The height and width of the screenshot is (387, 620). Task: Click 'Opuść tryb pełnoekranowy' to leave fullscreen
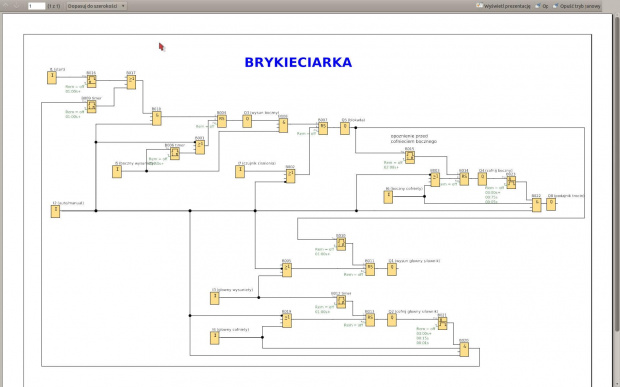577,6
